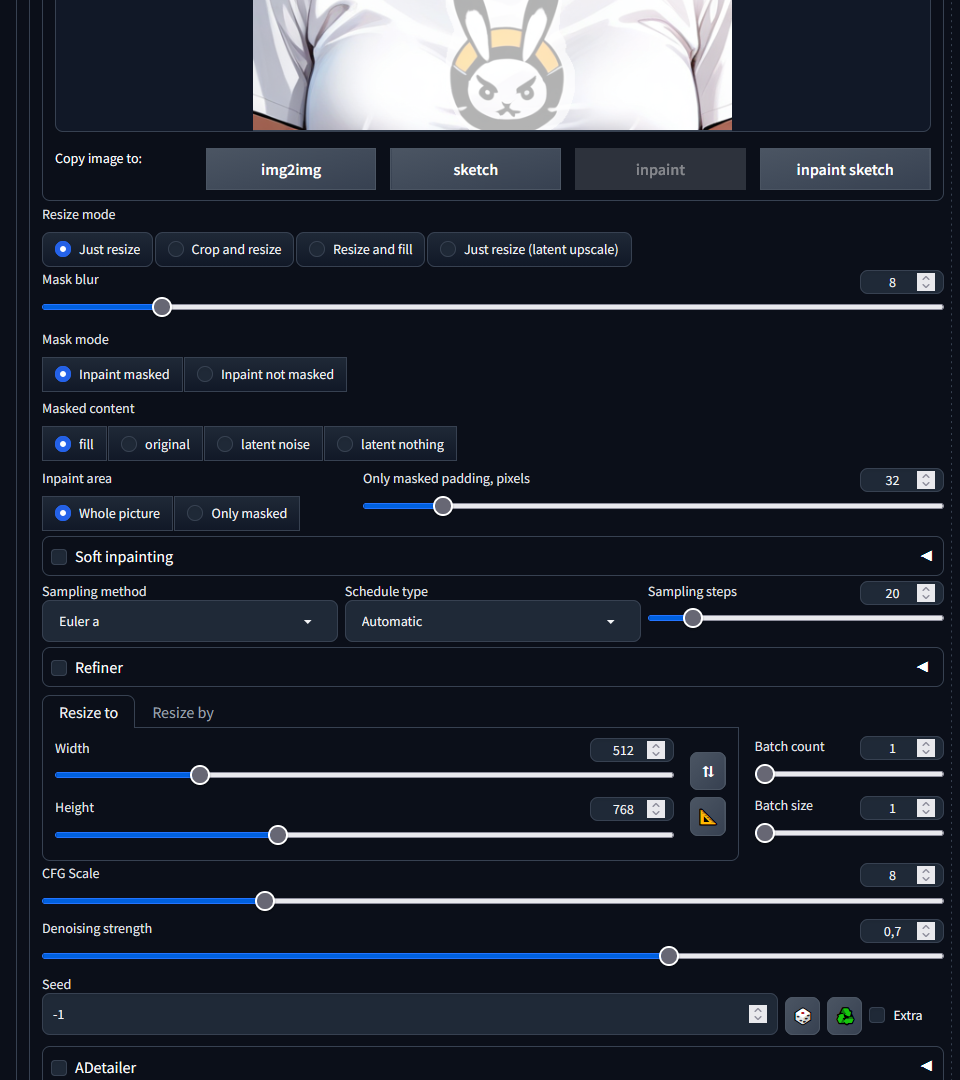960x1080 pixels.
Task: Send image to inpaint sketch
Action: pos(845,169)
